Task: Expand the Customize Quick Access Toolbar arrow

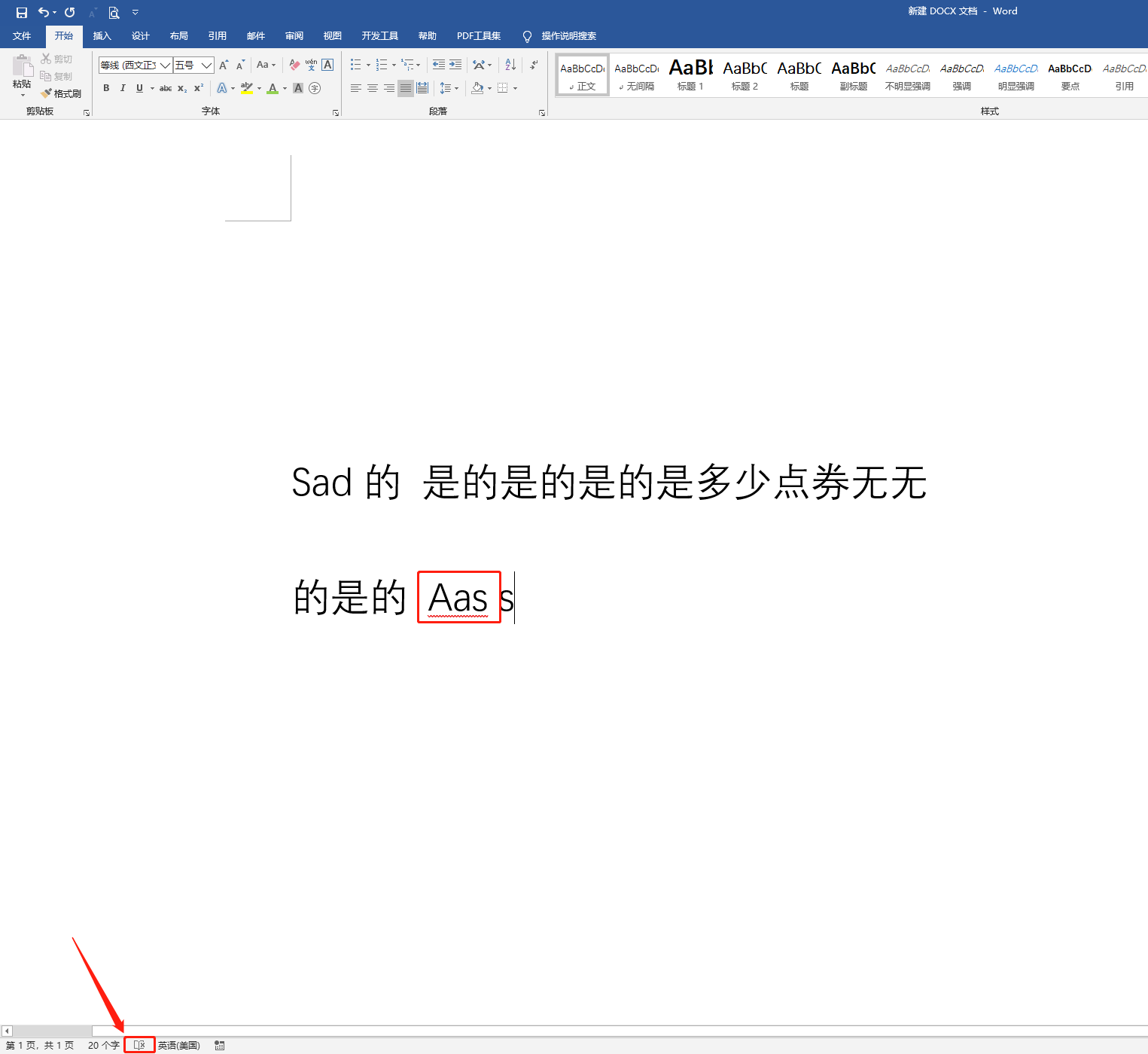Action: pos(136,12)
